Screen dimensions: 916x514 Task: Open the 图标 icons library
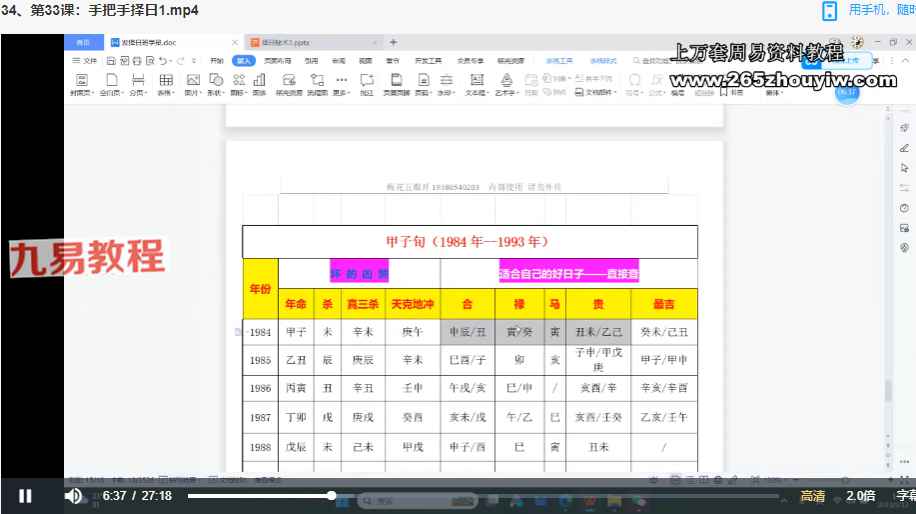pyautogui.click(x=238, y=84)
